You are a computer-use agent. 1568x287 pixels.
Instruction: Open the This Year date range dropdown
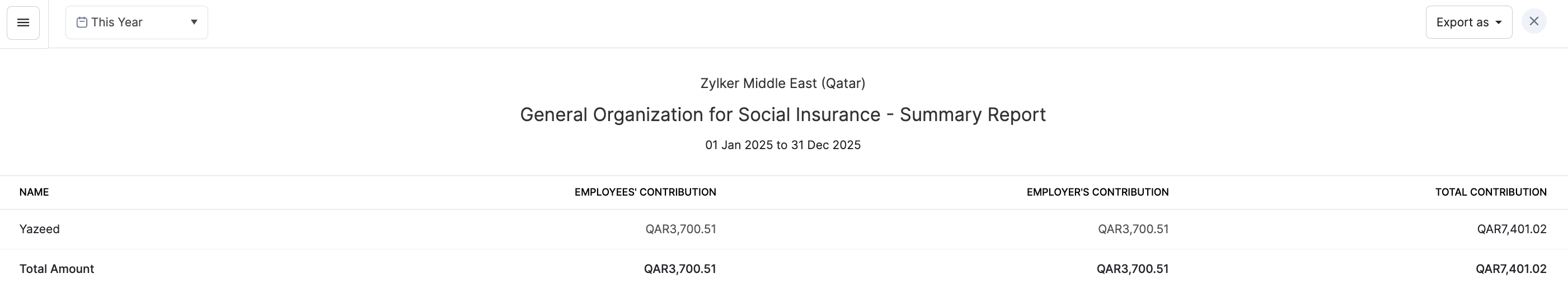(x=137, y=22)
